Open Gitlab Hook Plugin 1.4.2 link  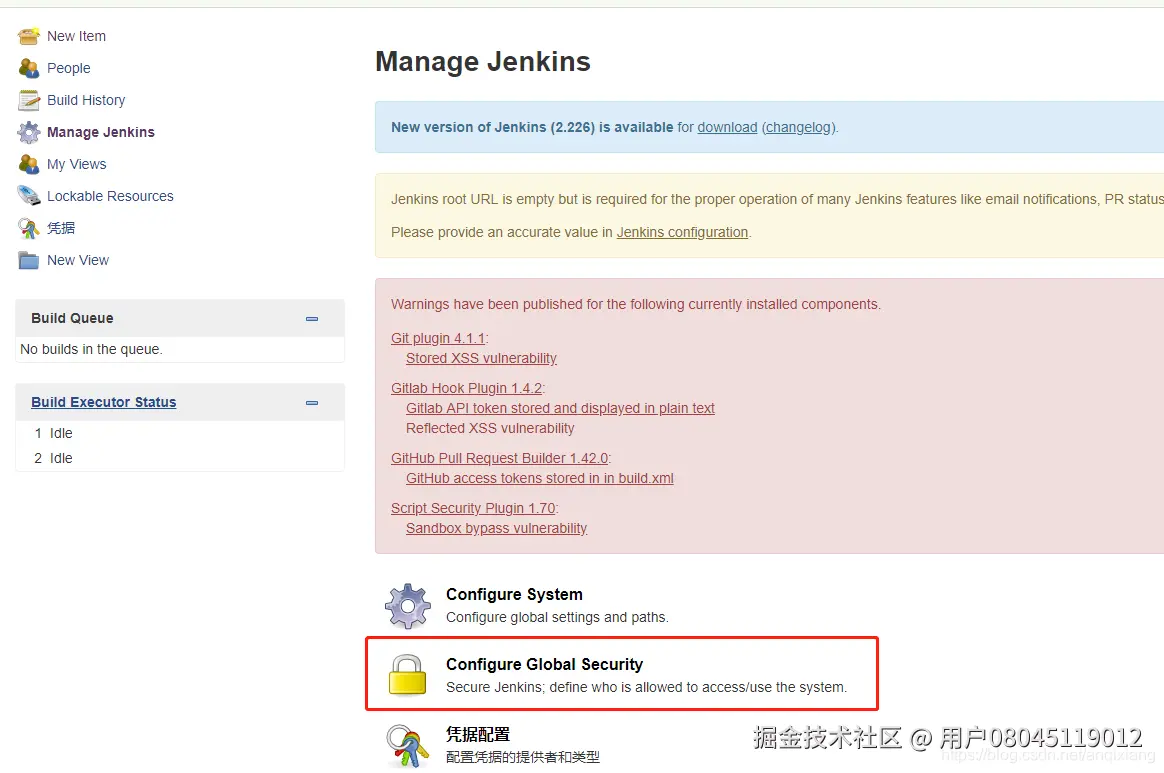(x=467, y=388)
